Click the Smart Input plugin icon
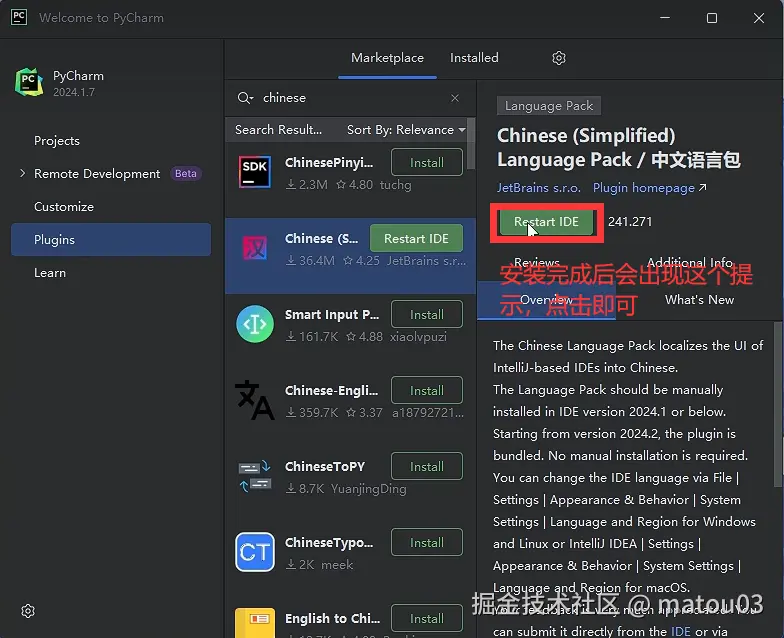Screen dimensions: 784x638 255,324
